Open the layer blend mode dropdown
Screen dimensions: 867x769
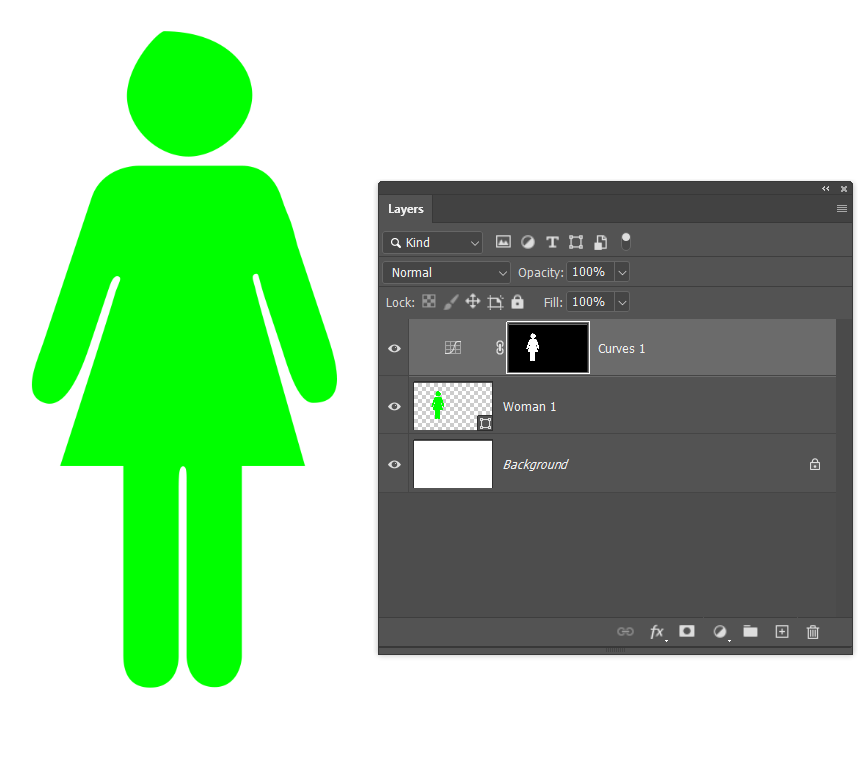click(445, 272)
